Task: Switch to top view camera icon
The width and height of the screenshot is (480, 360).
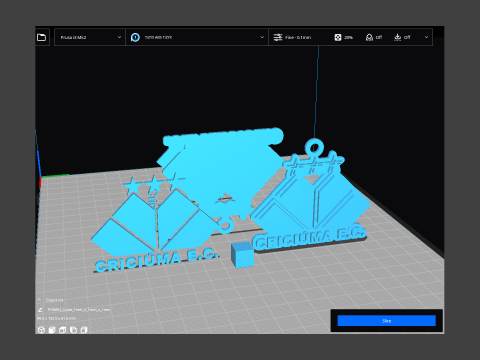Action: tap(63, 330)
